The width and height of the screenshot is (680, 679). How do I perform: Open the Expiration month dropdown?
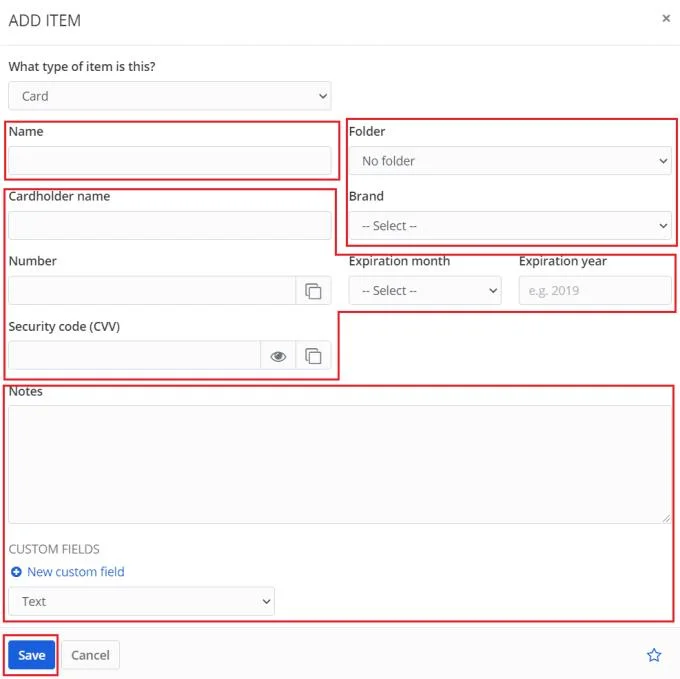coord(425,291)
